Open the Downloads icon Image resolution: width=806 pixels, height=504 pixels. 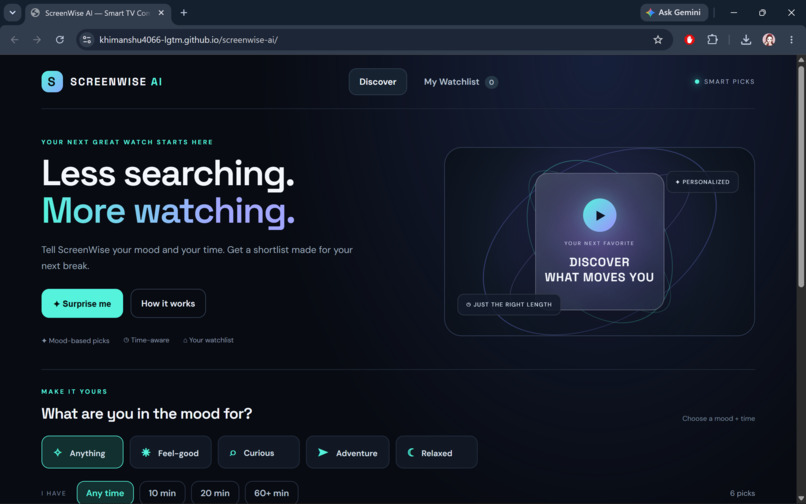pos(746,40)
